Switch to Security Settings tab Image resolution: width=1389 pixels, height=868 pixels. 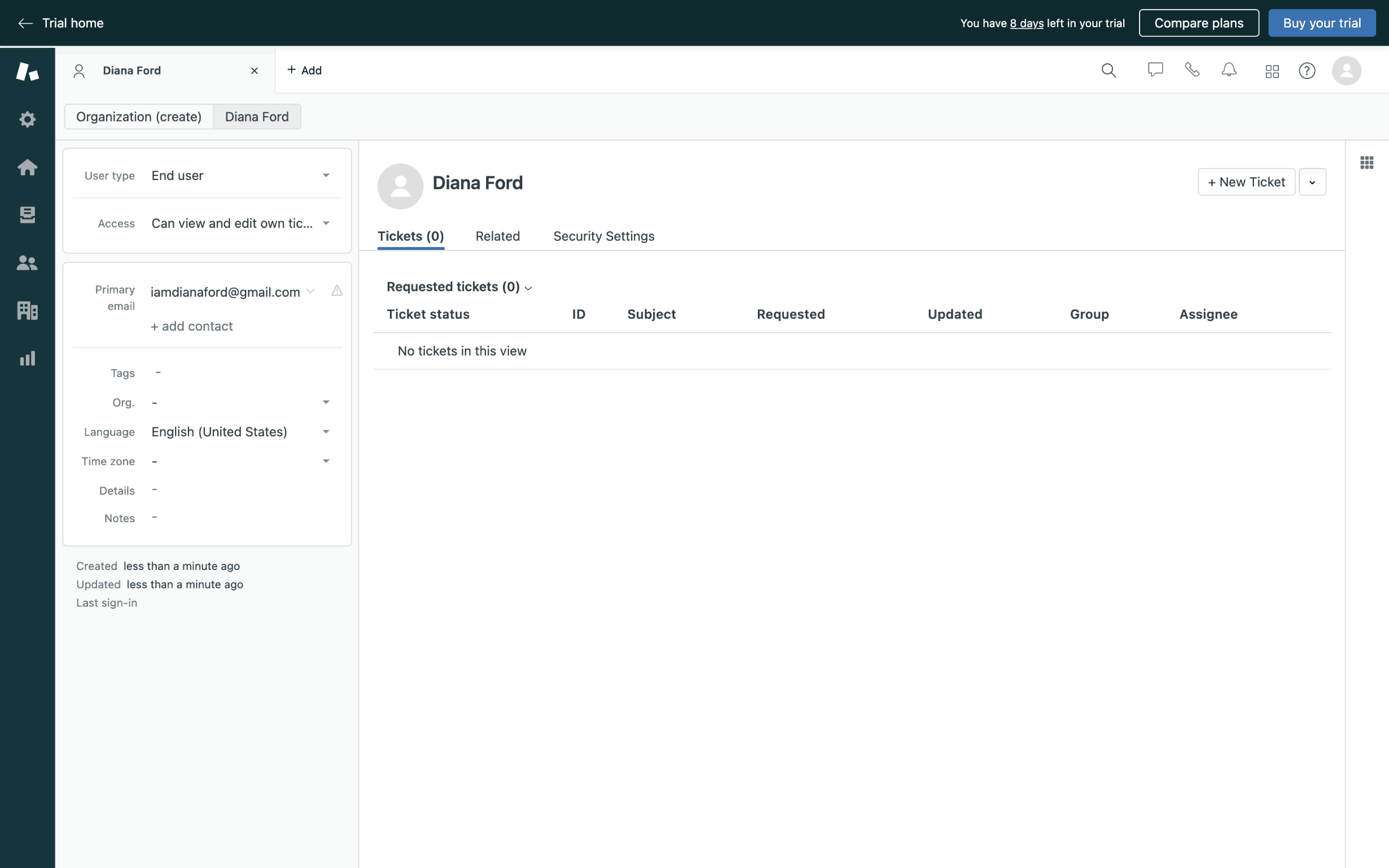(603, 236)
